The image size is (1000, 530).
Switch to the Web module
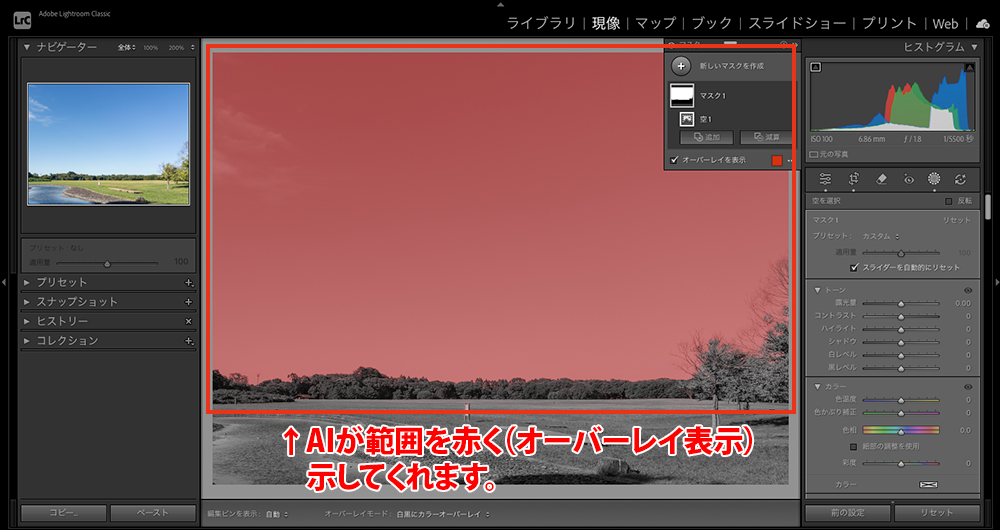click(x=945, y=24)
